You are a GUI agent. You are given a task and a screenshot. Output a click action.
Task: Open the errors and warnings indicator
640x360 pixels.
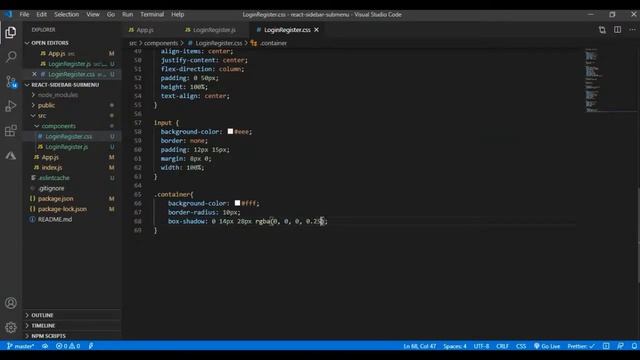click(x=68, y=346)
